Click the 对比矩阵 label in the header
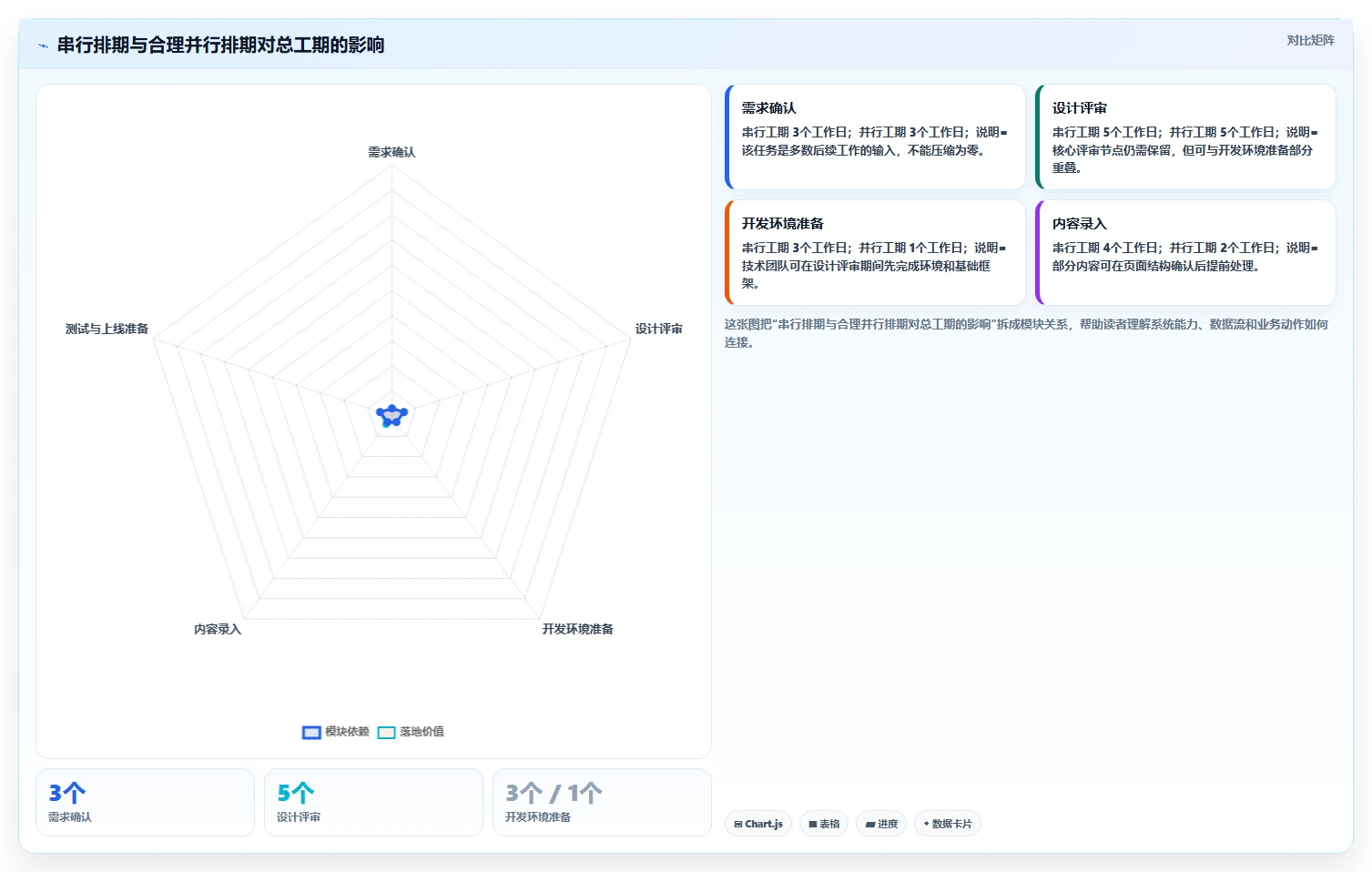The image size is (1372, 872). tap(1310, 40)
